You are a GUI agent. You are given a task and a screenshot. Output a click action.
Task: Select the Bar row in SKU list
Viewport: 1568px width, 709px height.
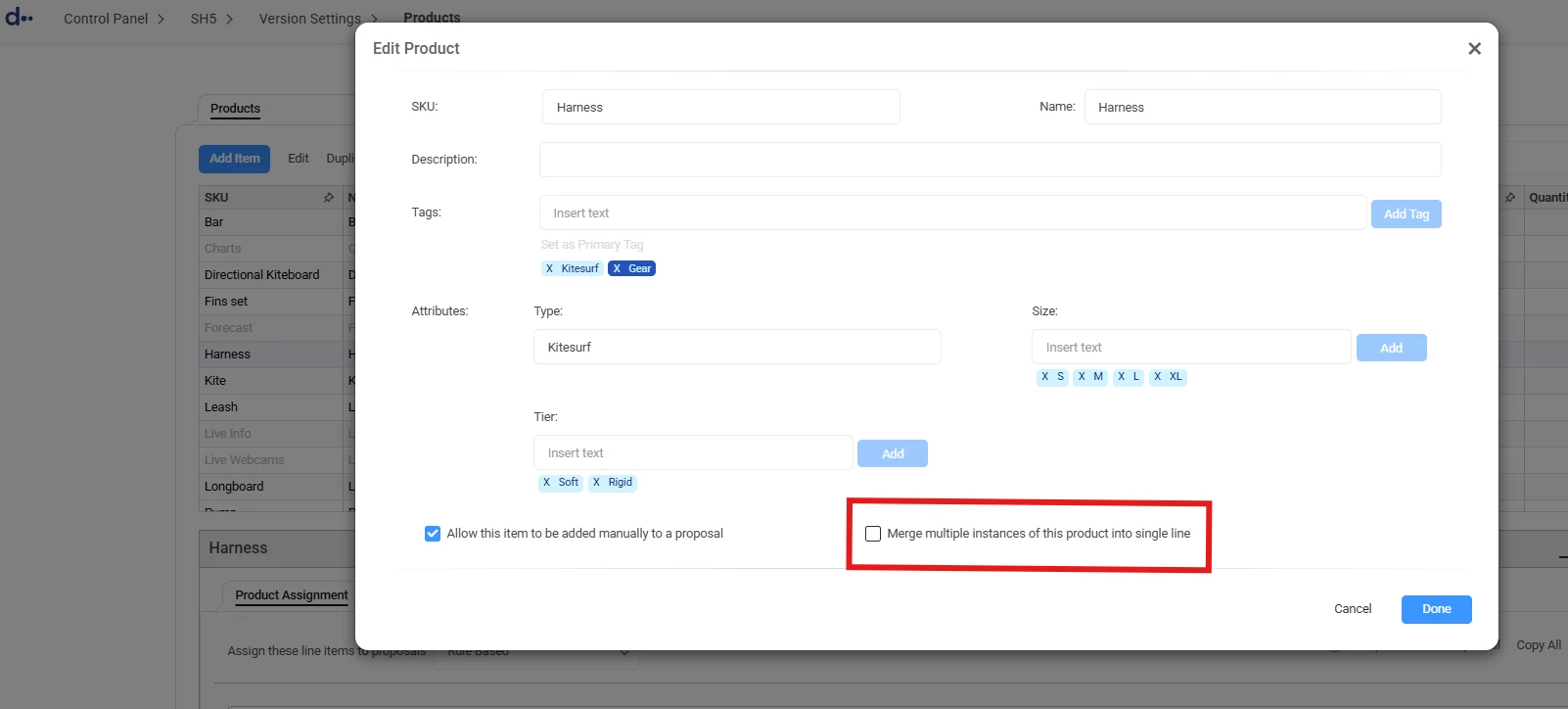pos(271,222)
